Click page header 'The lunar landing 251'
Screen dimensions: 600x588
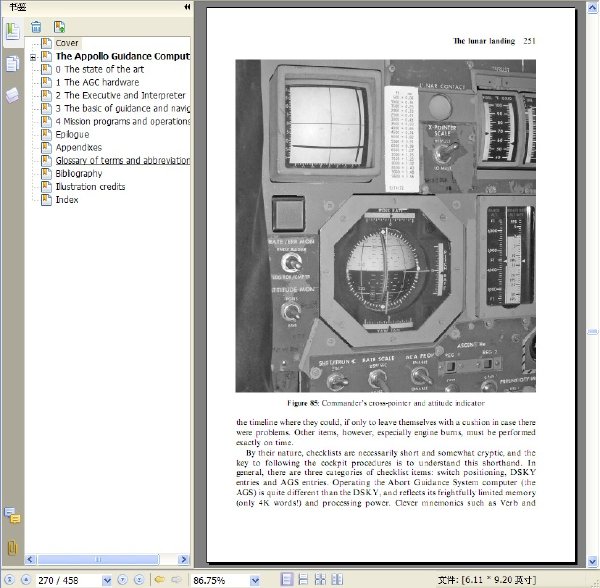tap(494, 41)
